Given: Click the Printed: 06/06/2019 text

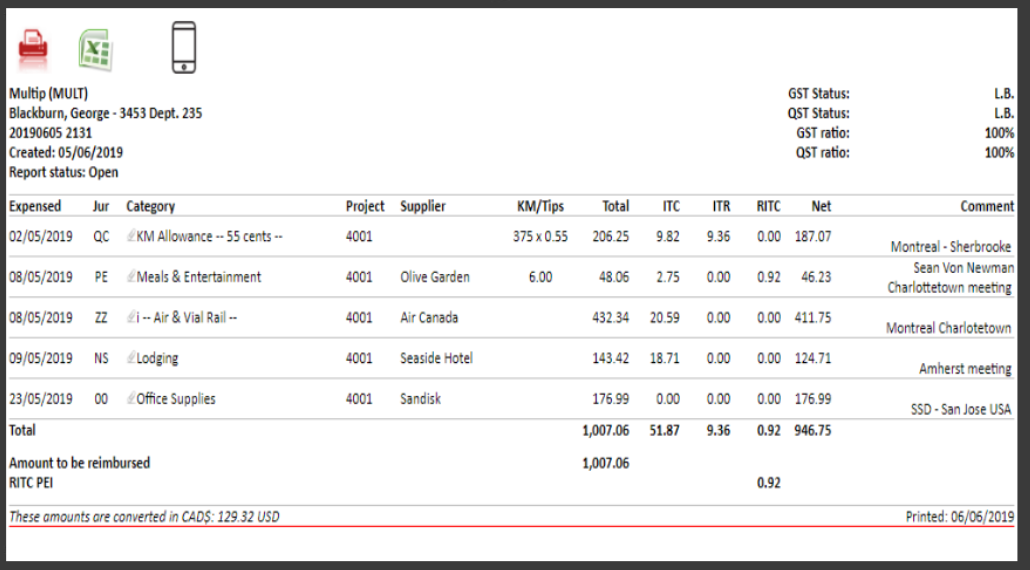Looking at the screenshot, I should 960,517.
